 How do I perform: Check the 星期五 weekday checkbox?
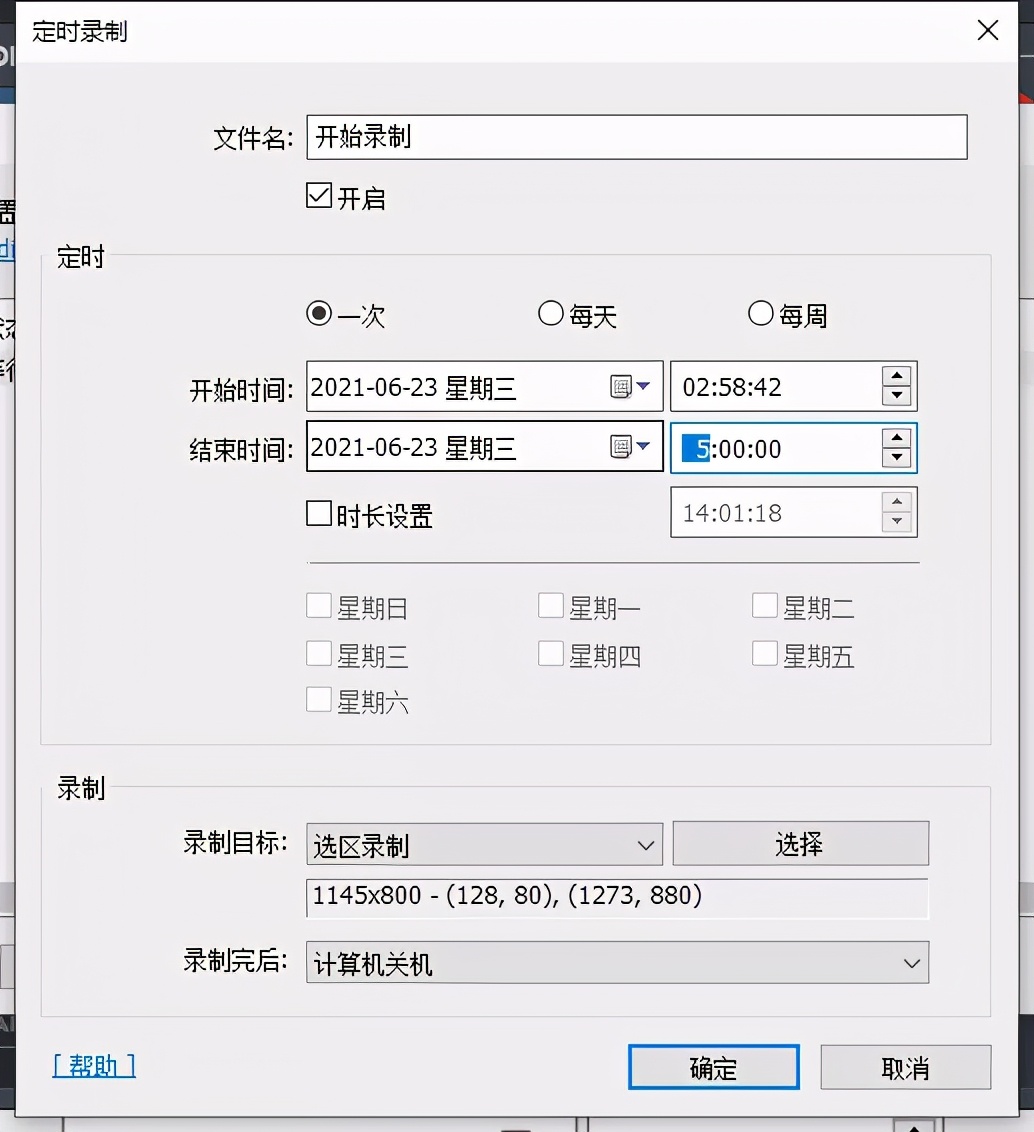[764, 652]
